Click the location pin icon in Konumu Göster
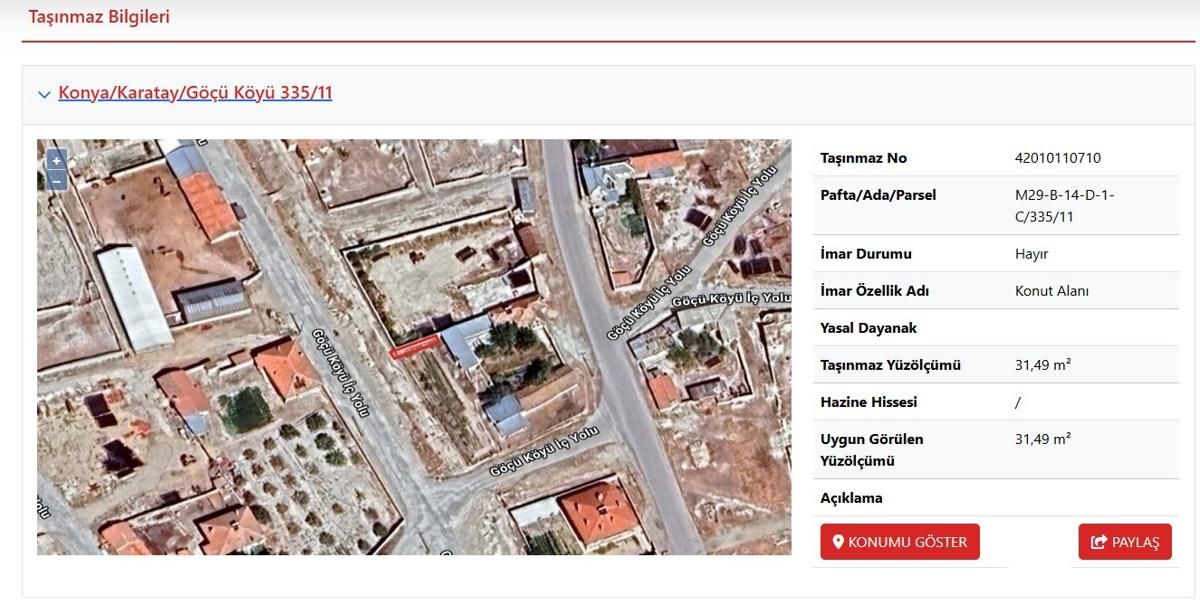 click(838, 542)
